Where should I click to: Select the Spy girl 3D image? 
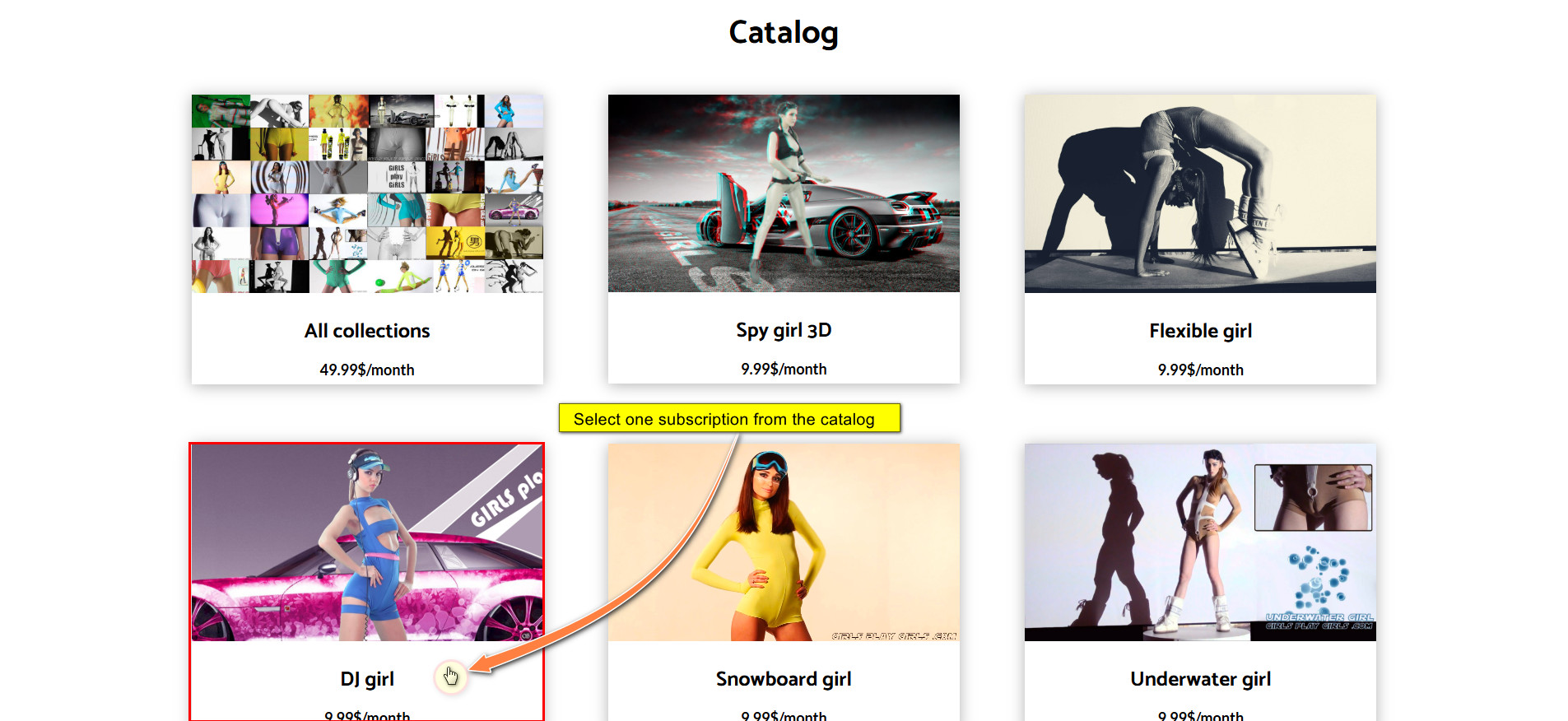tap(784, 193)
